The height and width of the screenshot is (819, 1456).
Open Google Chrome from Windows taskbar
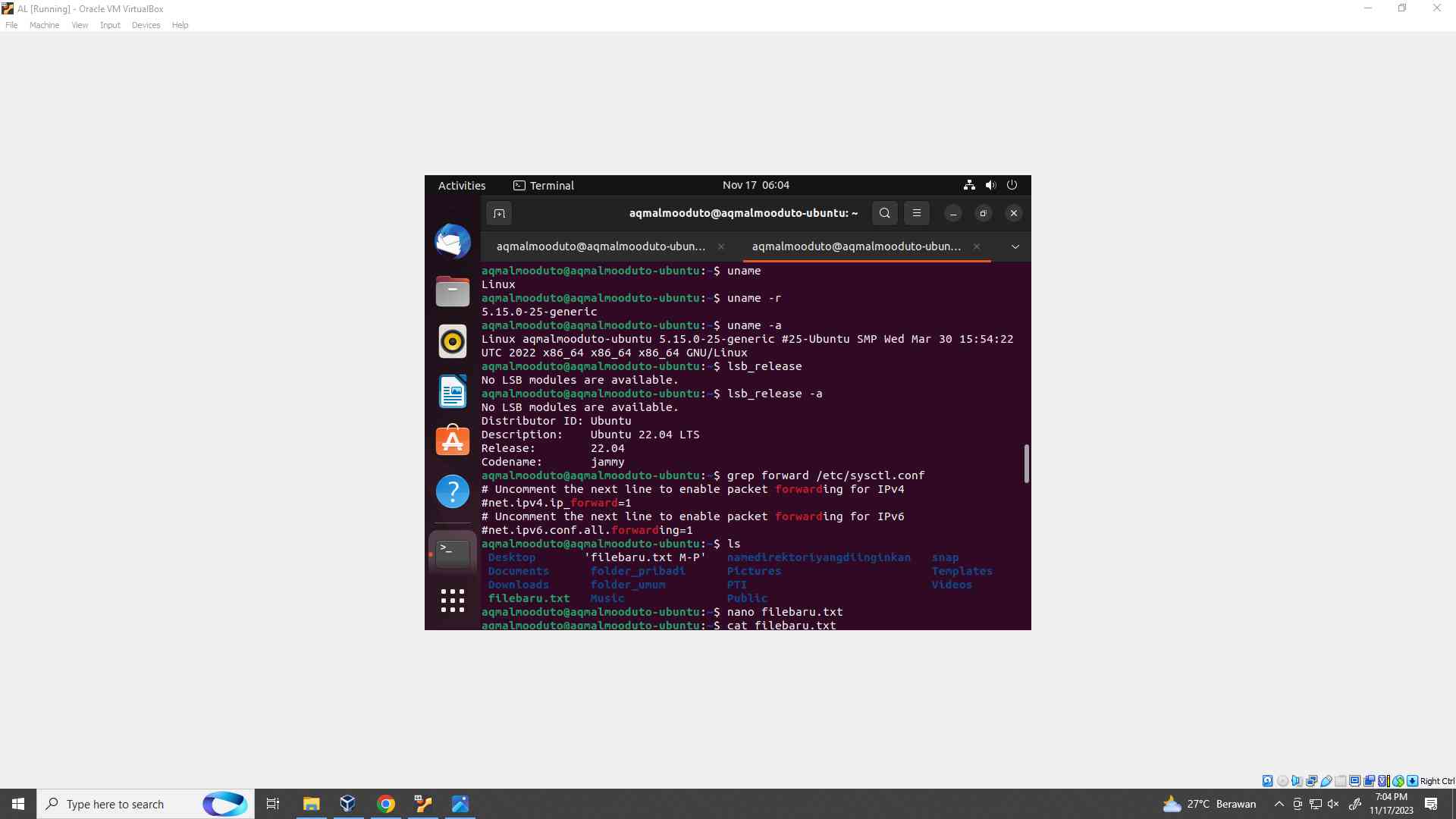386,804
